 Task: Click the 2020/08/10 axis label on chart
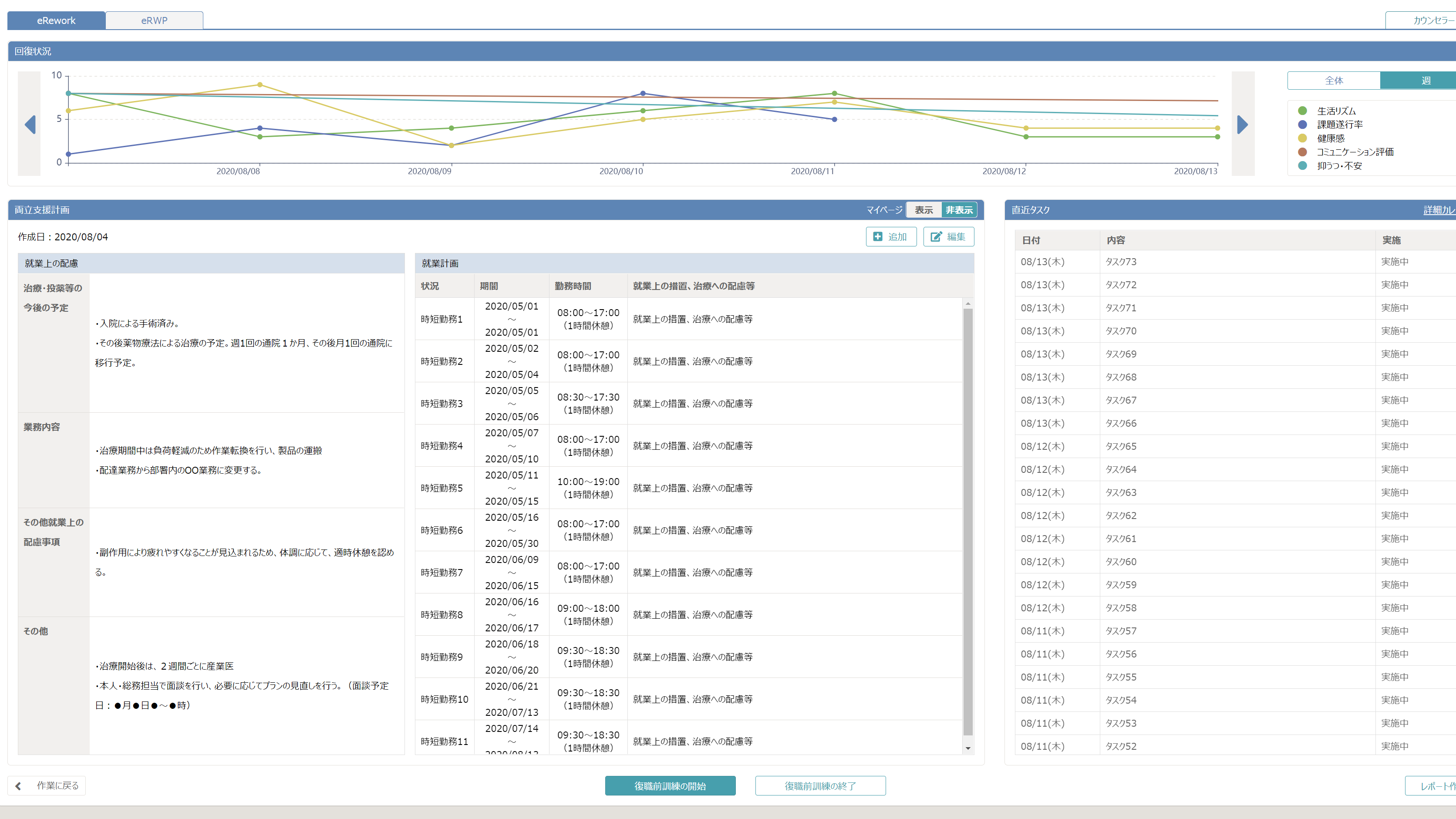coord(621,171)
